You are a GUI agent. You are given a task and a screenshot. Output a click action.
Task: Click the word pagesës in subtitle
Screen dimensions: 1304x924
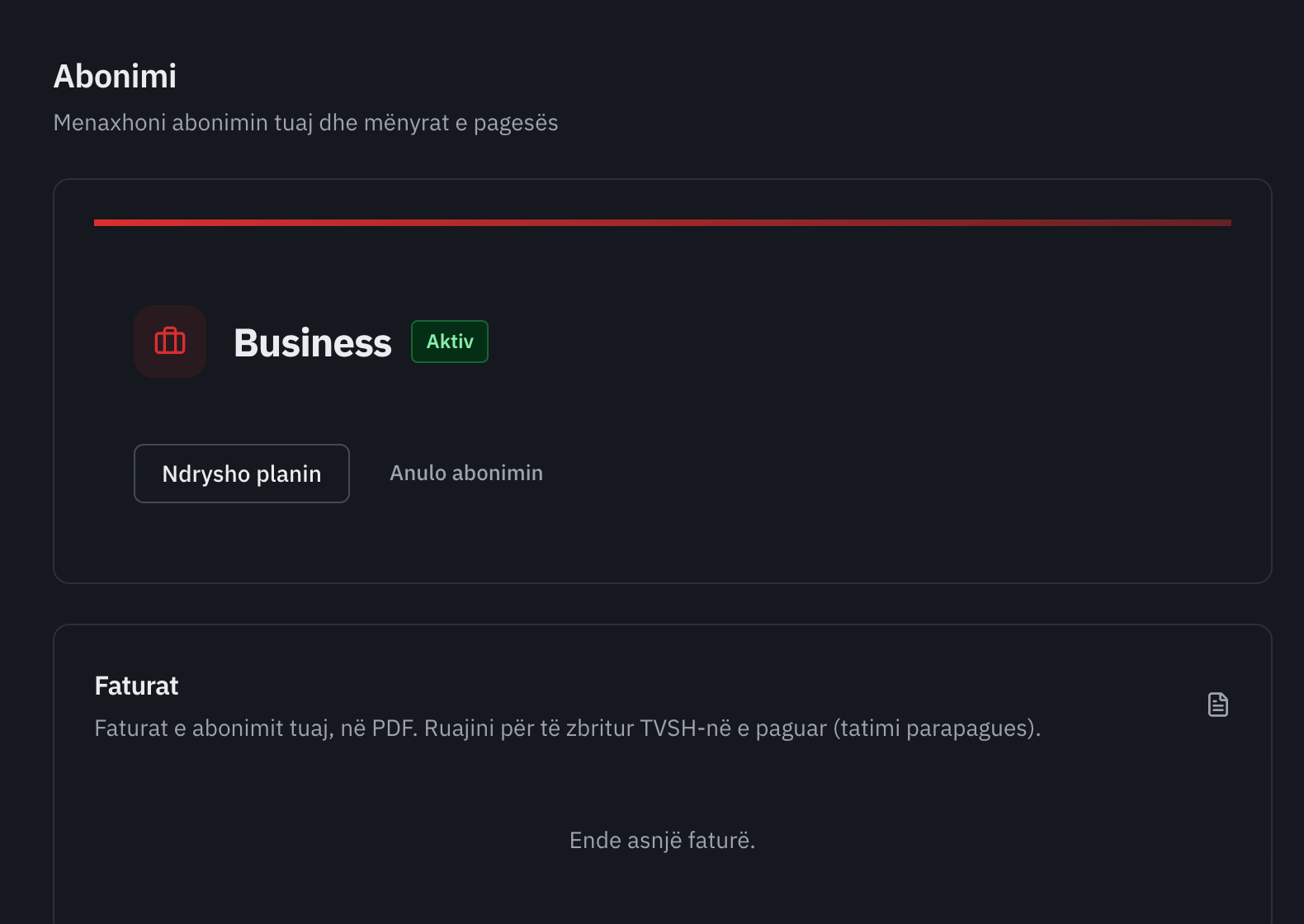coord(516,123)
